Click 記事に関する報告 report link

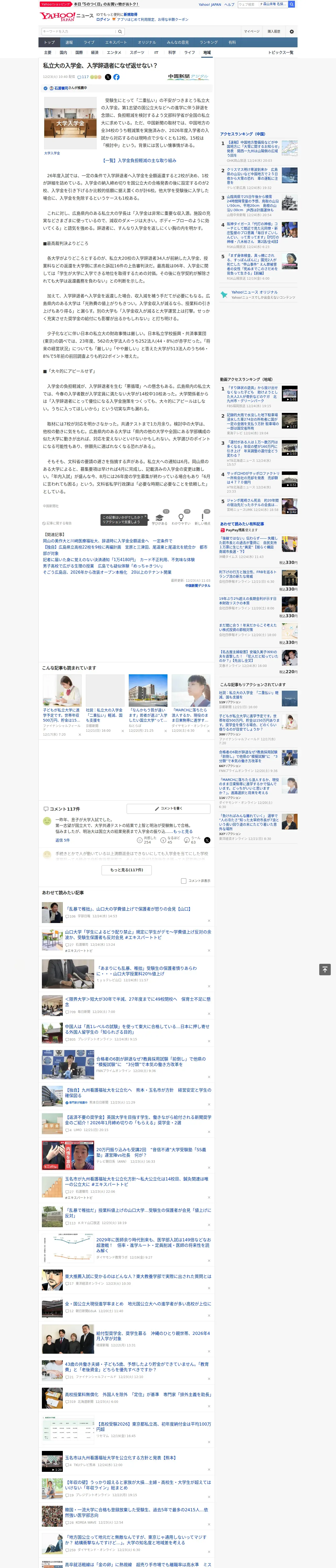[x=58, y=523]
